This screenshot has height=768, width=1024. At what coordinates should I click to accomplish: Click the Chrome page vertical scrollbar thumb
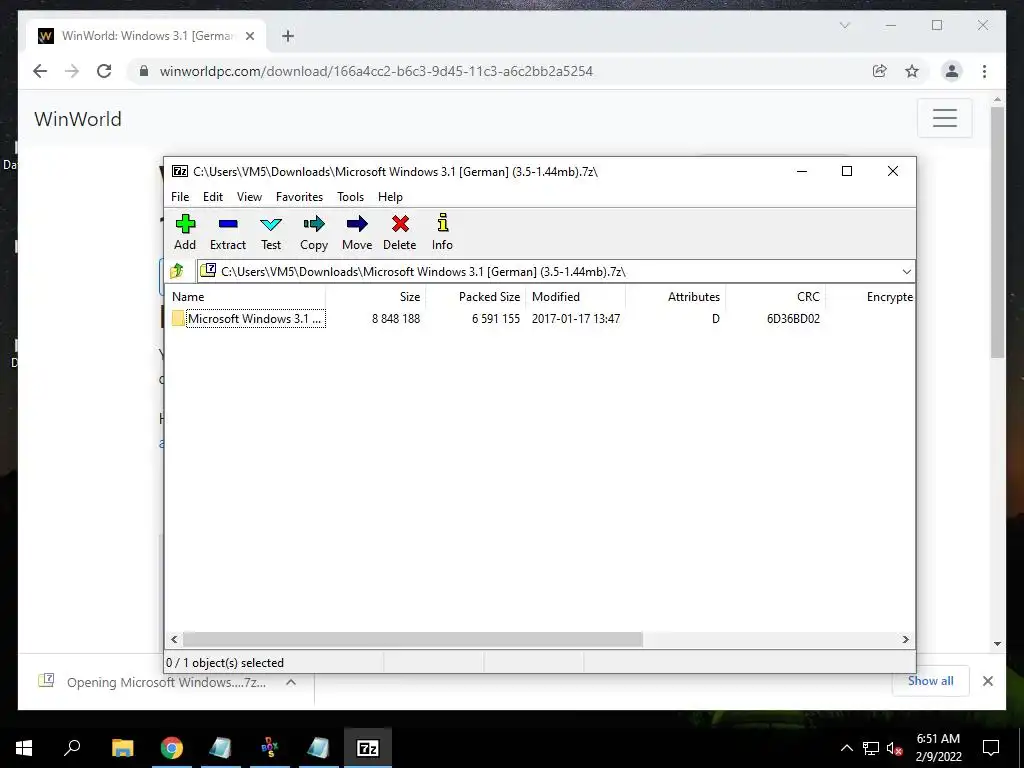click(x=997, y=232)
